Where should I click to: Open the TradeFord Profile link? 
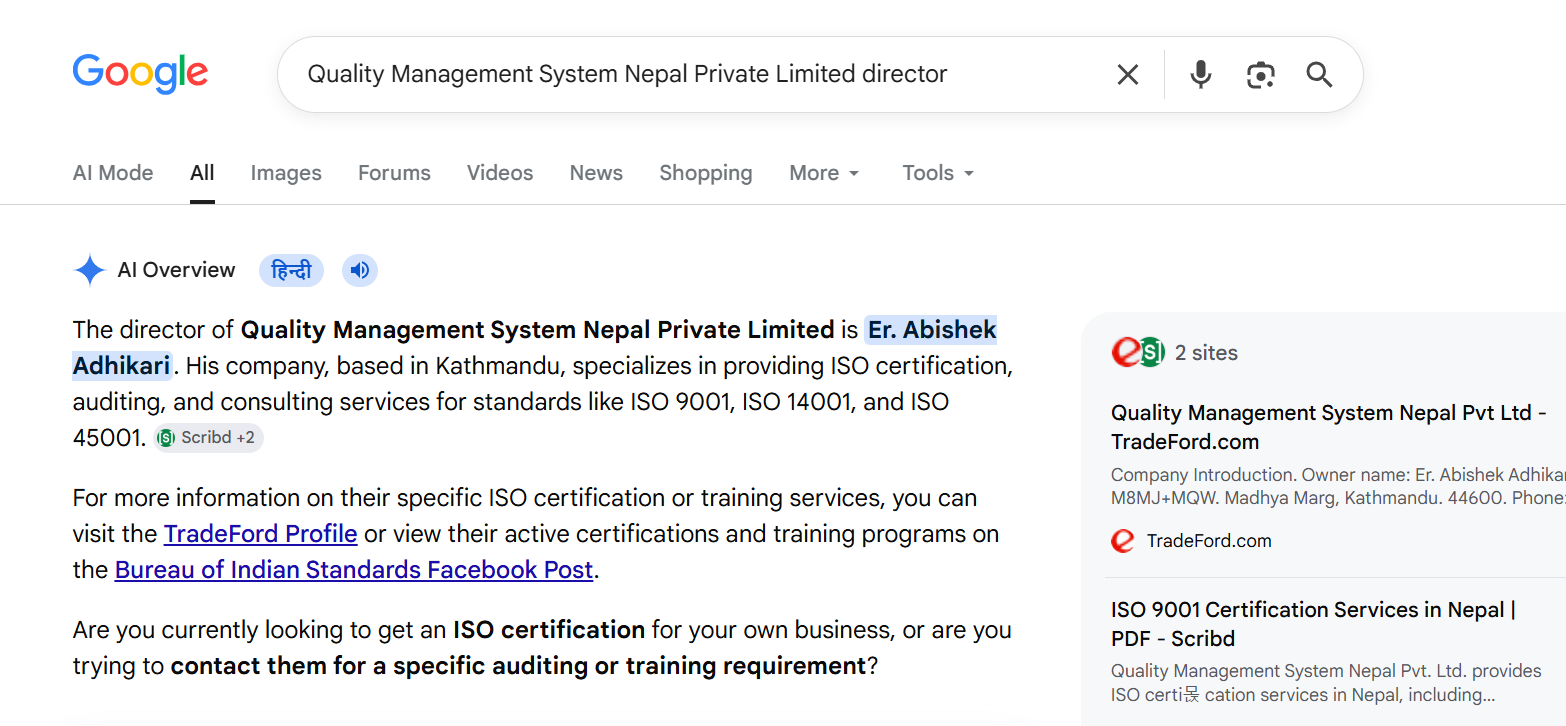tap(260, 534)
